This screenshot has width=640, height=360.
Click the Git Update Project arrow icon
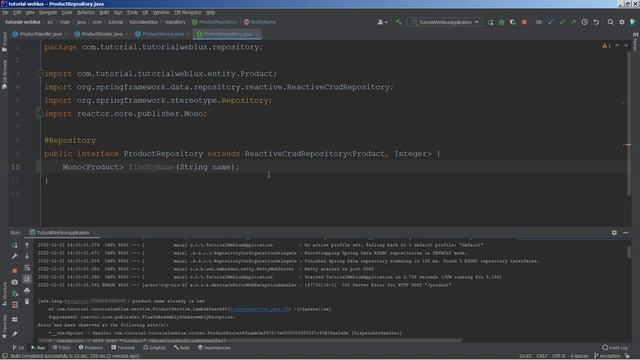coord(551,22)
